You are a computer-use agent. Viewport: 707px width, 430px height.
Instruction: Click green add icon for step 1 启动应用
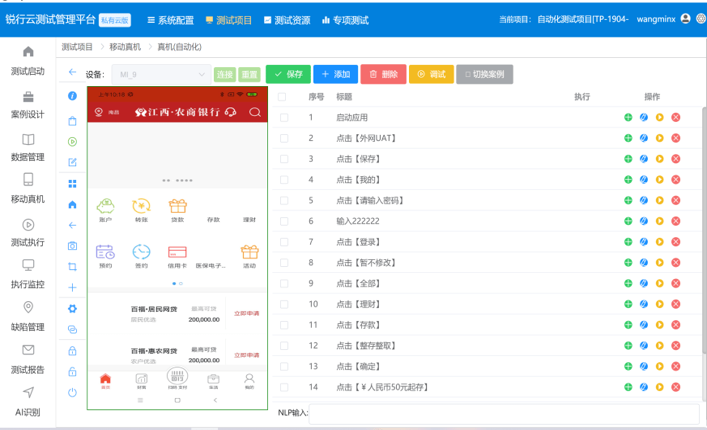pos(628,117)
